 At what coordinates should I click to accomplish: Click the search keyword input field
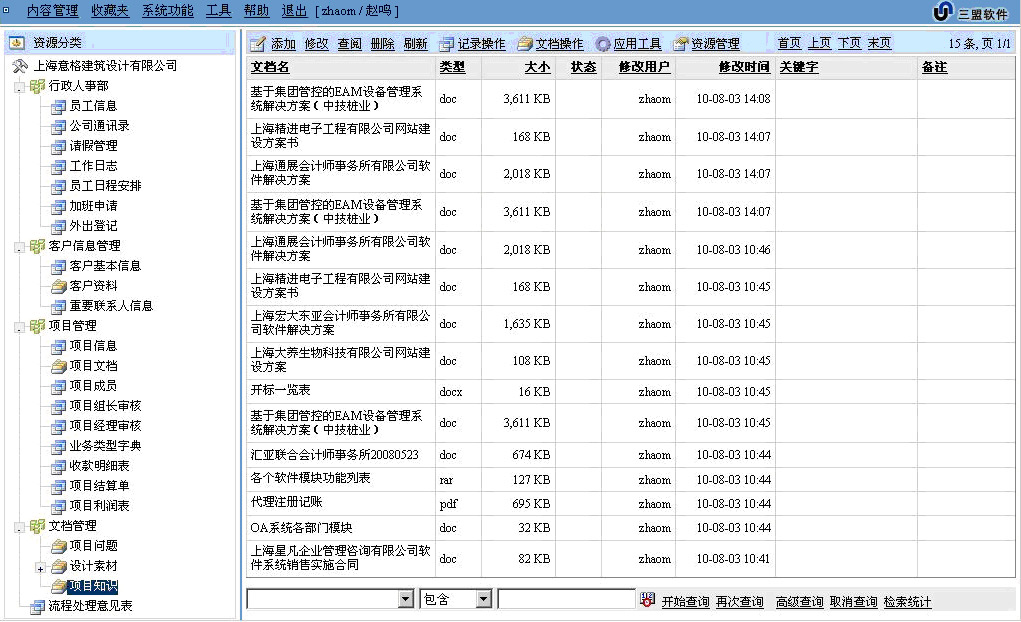566,599
